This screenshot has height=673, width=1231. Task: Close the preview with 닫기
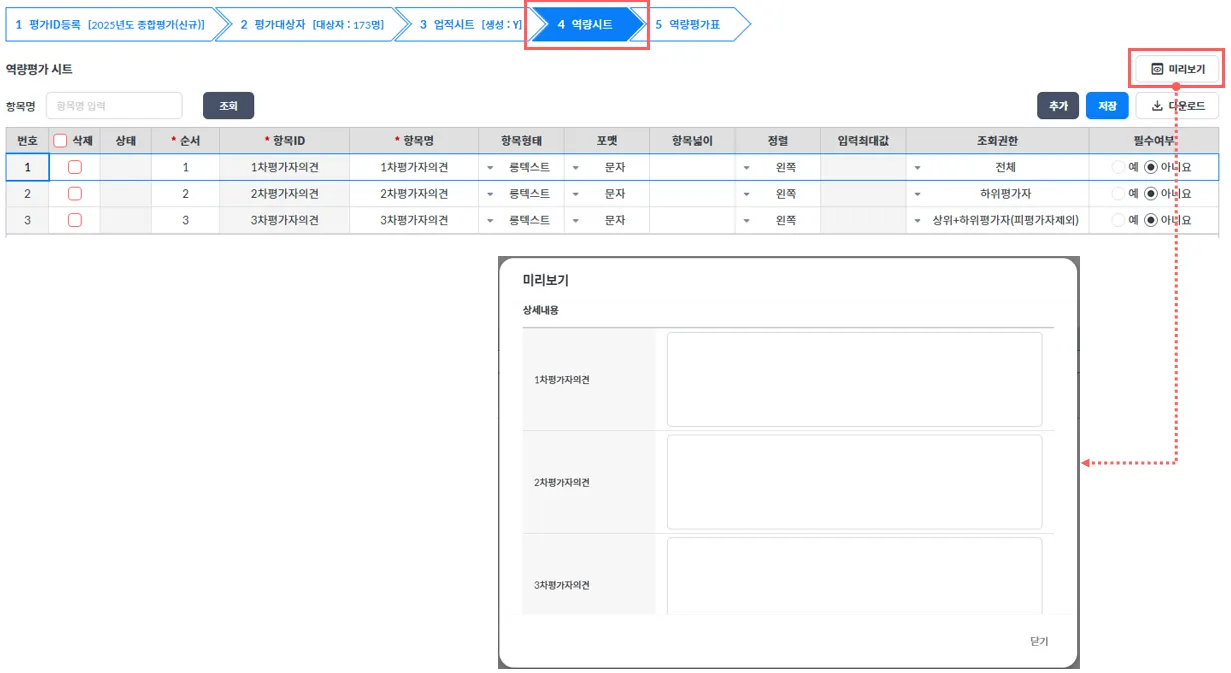click(1039, 642)
